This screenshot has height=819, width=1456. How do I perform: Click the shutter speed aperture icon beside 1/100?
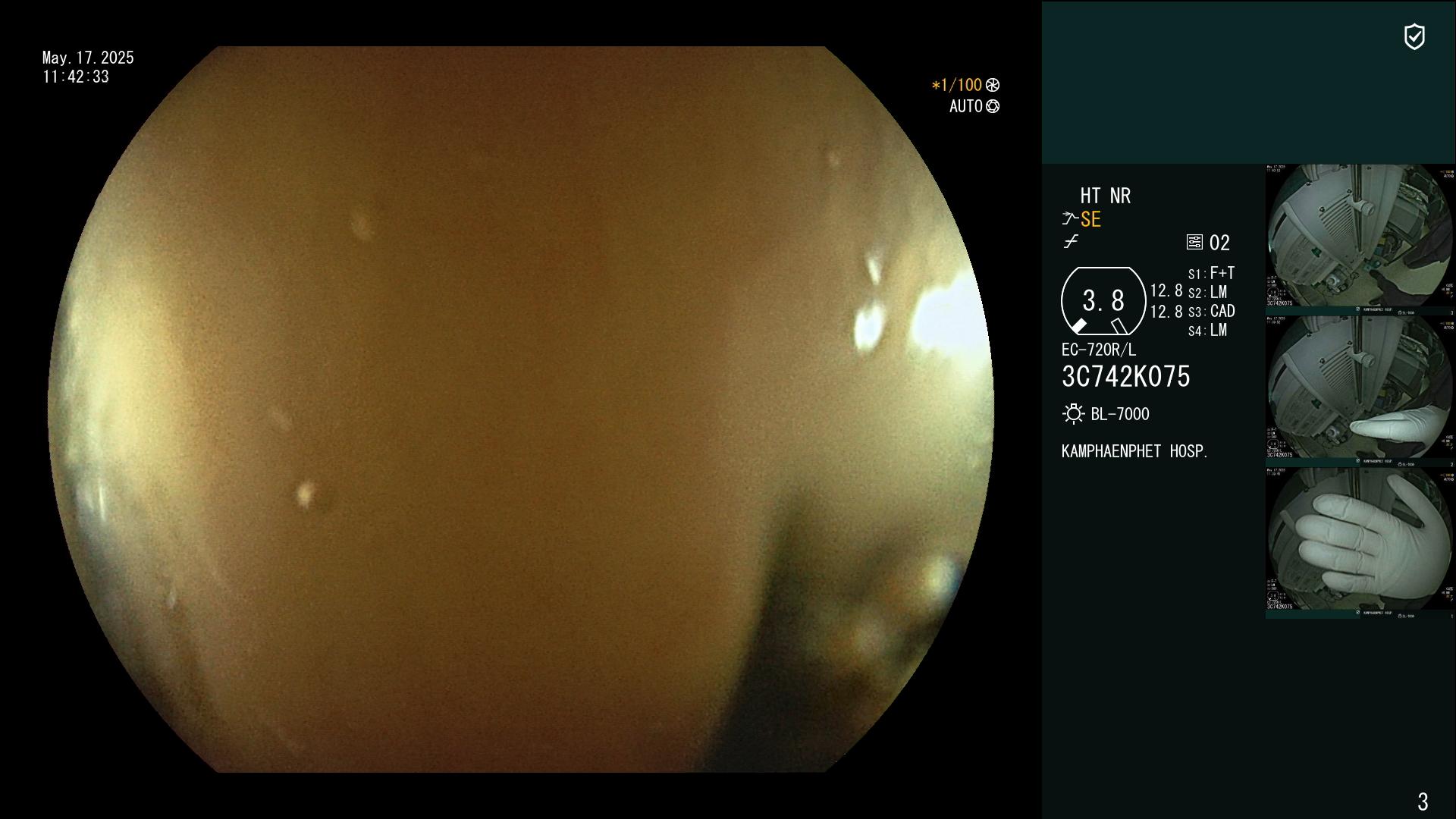click(993, 85)
